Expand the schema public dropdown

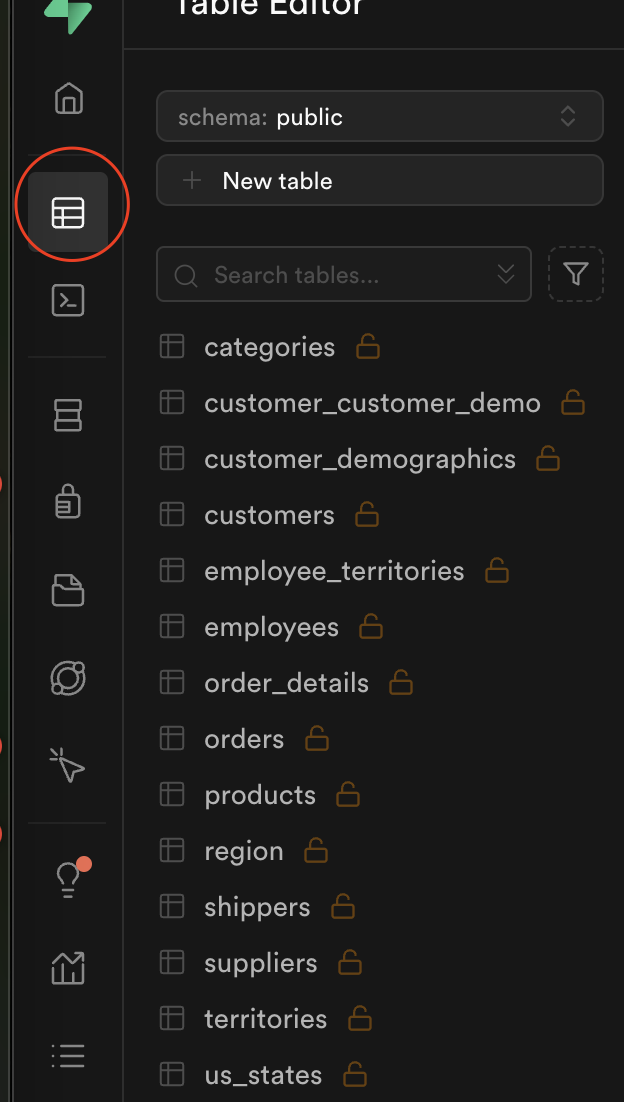tap(379, 117)
